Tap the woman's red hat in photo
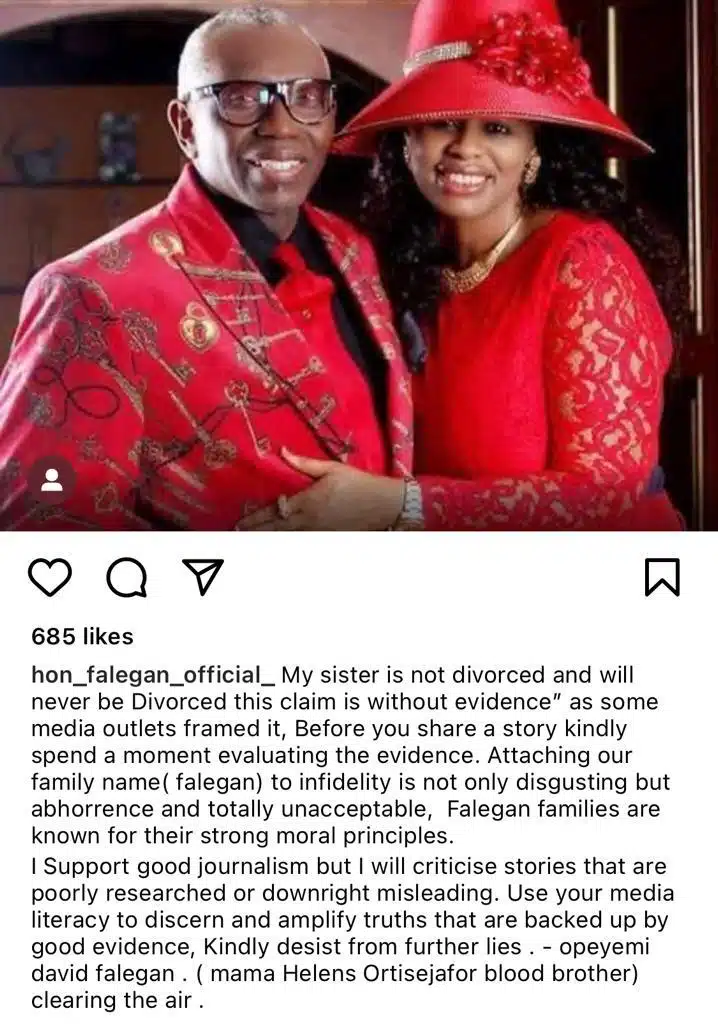Viewport: 718px width, 1024px height. pyautogui.click(x=495, y=77)
